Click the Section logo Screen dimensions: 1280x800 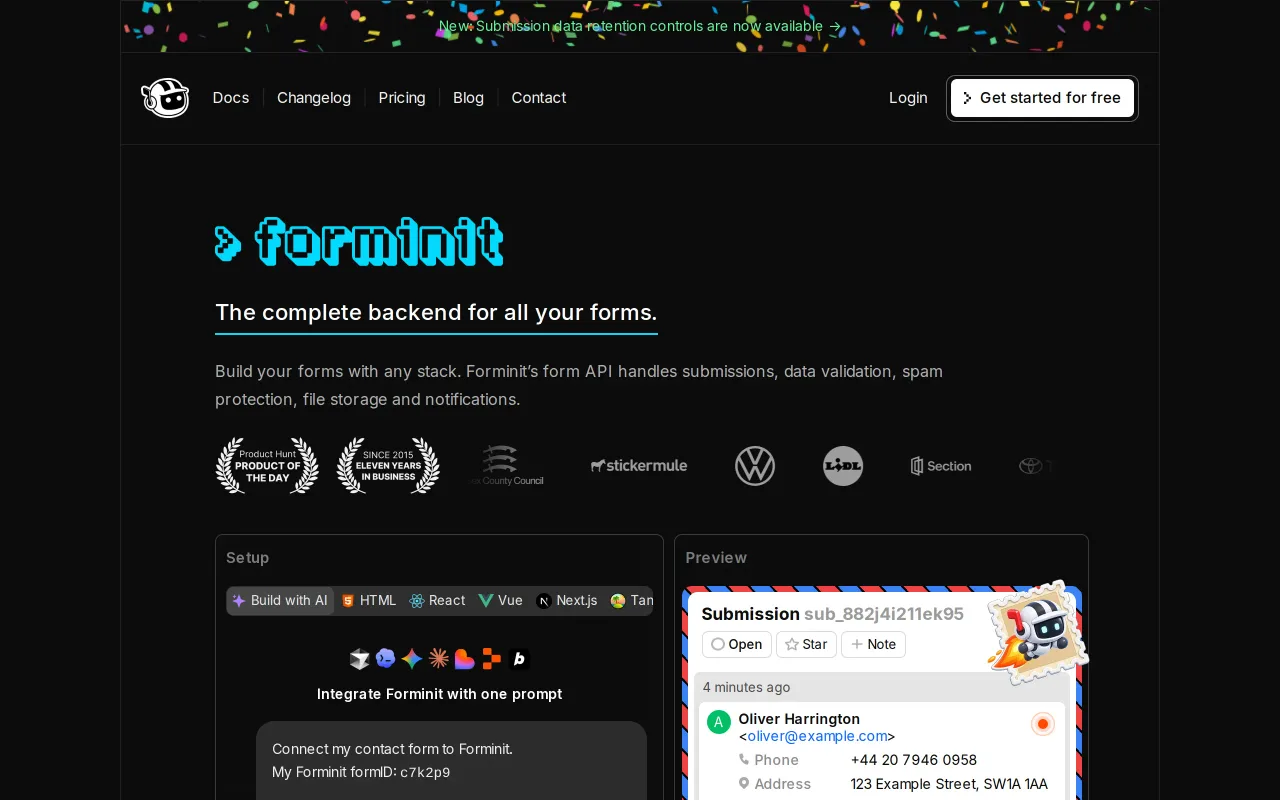tap(941, 466)
